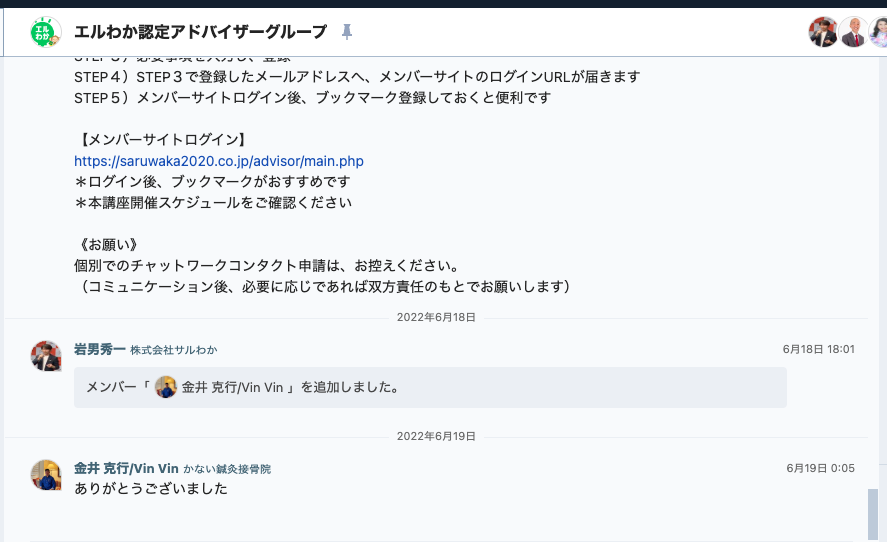This screenshot has width=887, height=542.
Task: Click organization label かない鍼灸接骨院
Action: click(227, 469)
